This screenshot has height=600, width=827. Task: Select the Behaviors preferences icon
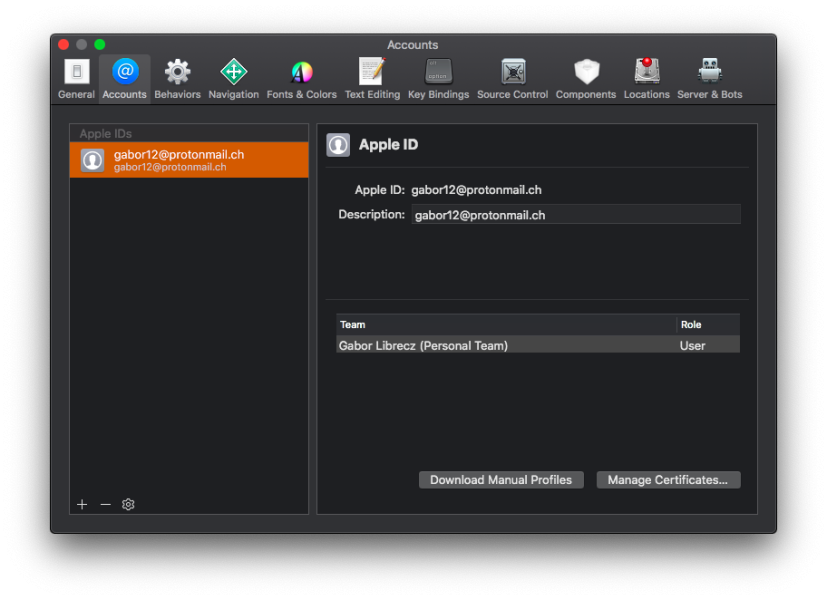[177, 79]
